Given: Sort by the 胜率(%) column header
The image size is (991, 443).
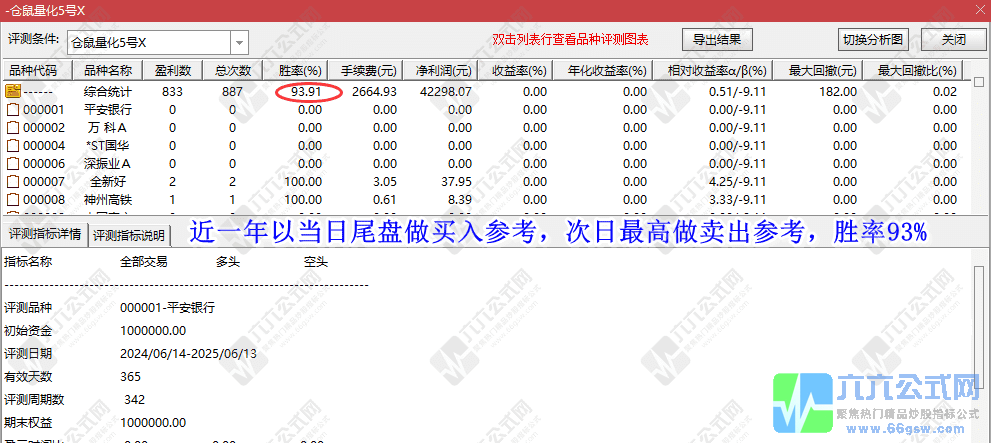Looking at the screenshot, I should coord(299,71).
